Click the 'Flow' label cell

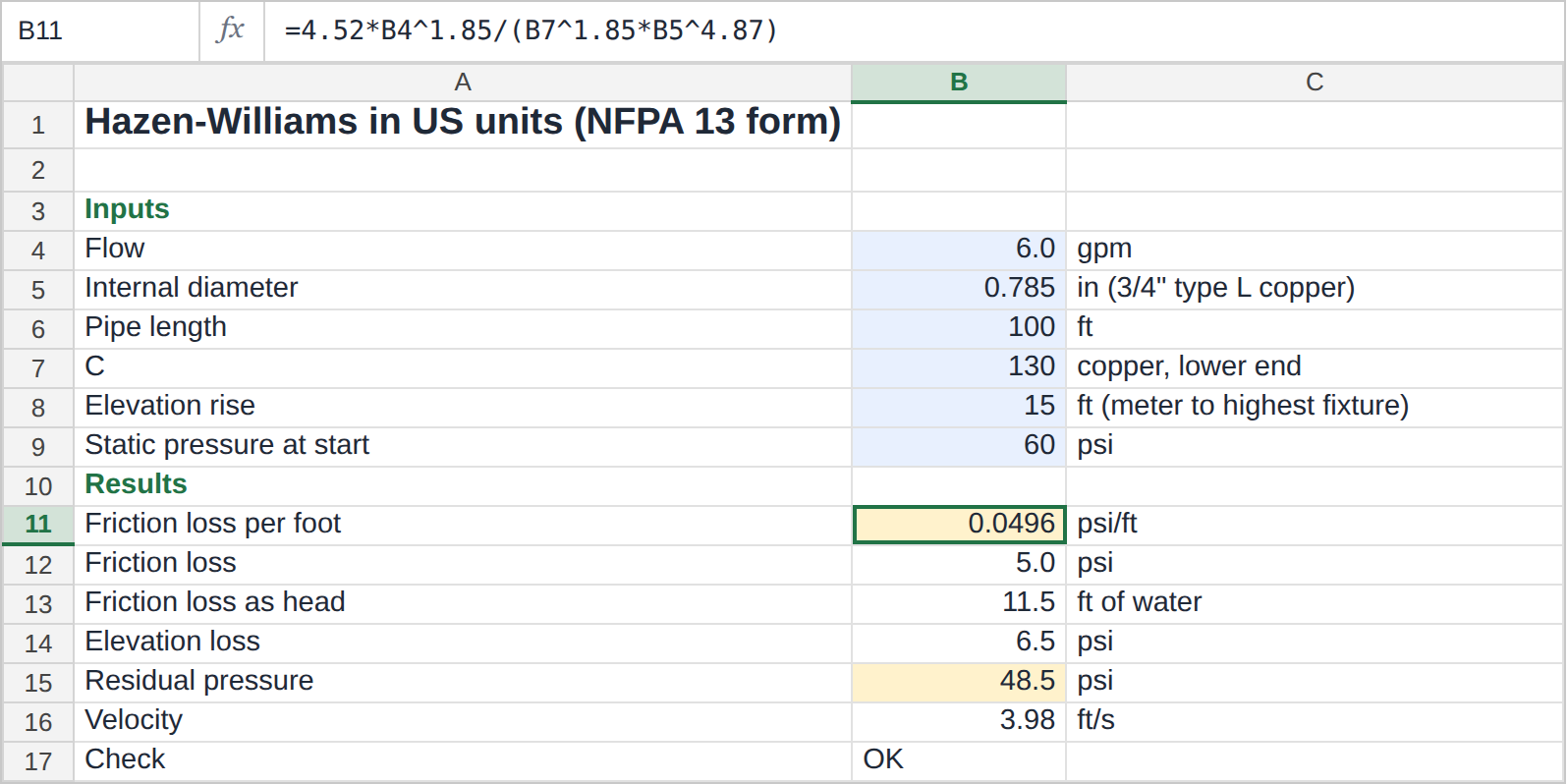coord(463,251)
